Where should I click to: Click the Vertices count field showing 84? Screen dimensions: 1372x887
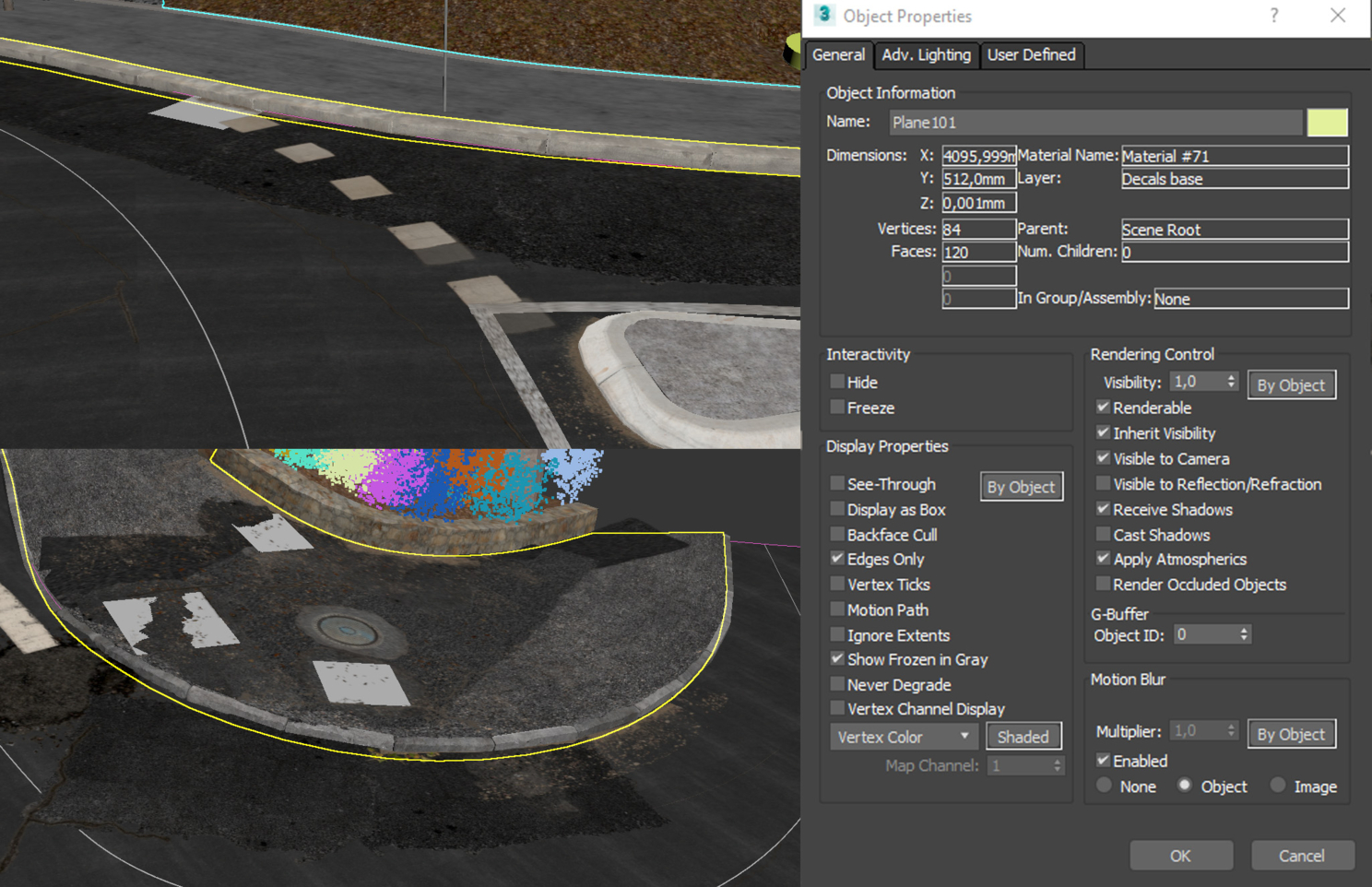tap(978, 230)
